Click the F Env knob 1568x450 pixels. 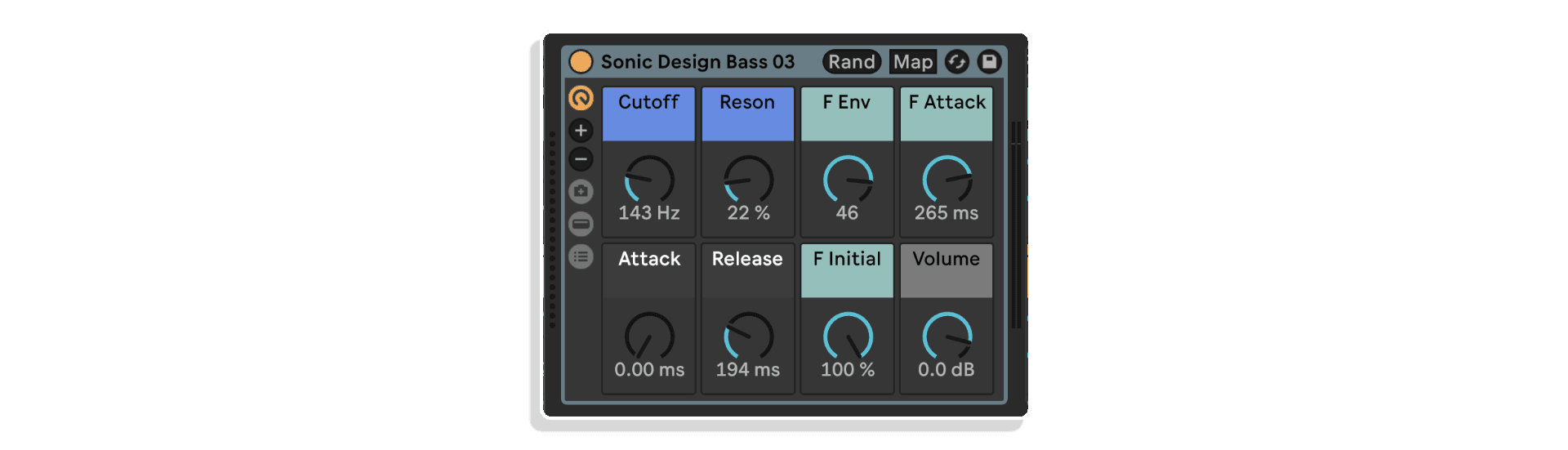pyautogui.click(x=848, y=179)
